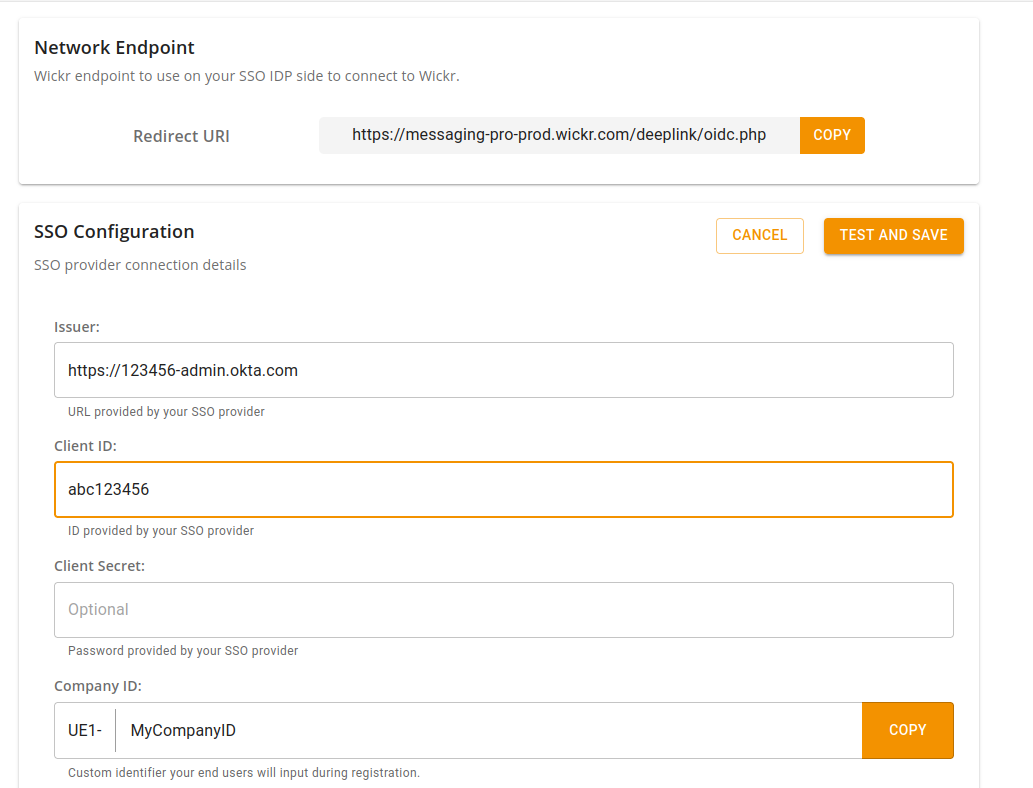The width and height of the screenshot is (1033, 788).
Task: Click into the Client ID field
Action: (x=503, y=490)
